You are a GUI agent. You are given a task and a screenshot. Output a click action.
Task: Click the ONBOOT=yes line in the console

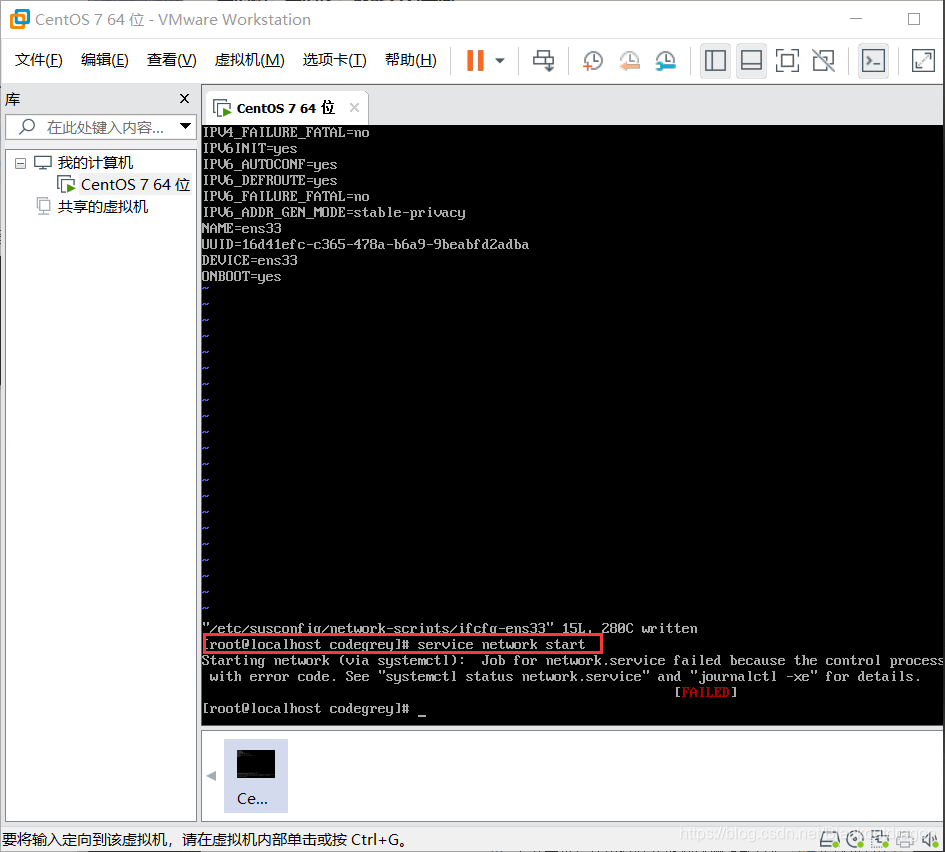point(242,277)
